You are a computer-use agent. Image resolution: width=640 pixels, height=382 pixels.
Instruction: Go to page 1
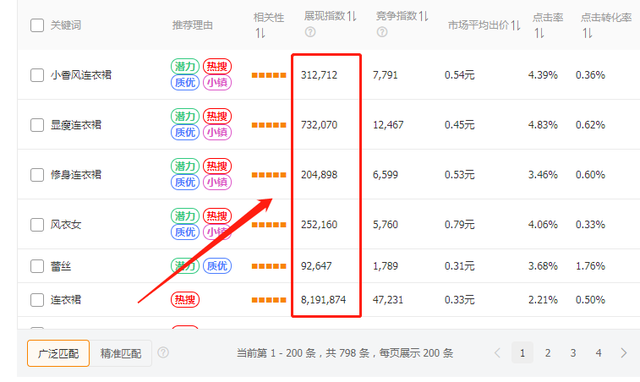(x=522, y=353)
